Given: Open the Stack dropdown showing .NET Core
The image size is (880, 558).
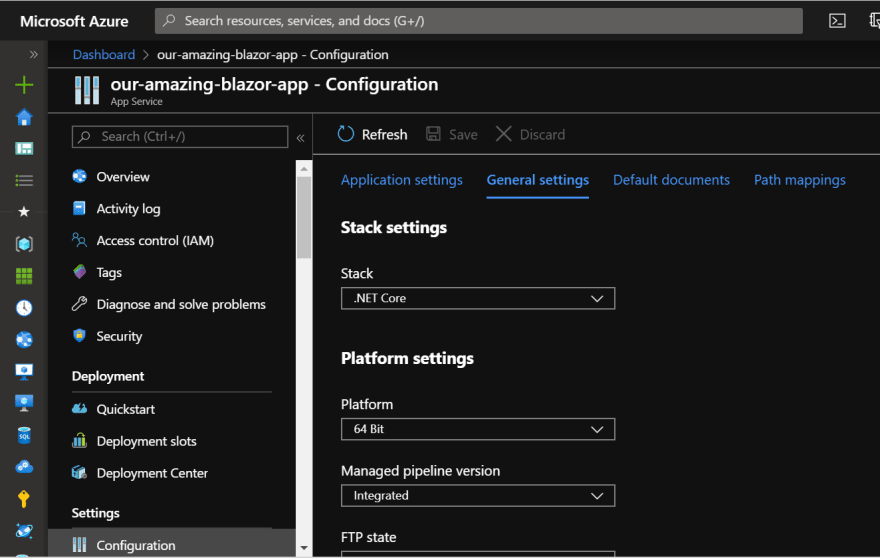Looking at the screenshot, I should [x=478, y=299].
